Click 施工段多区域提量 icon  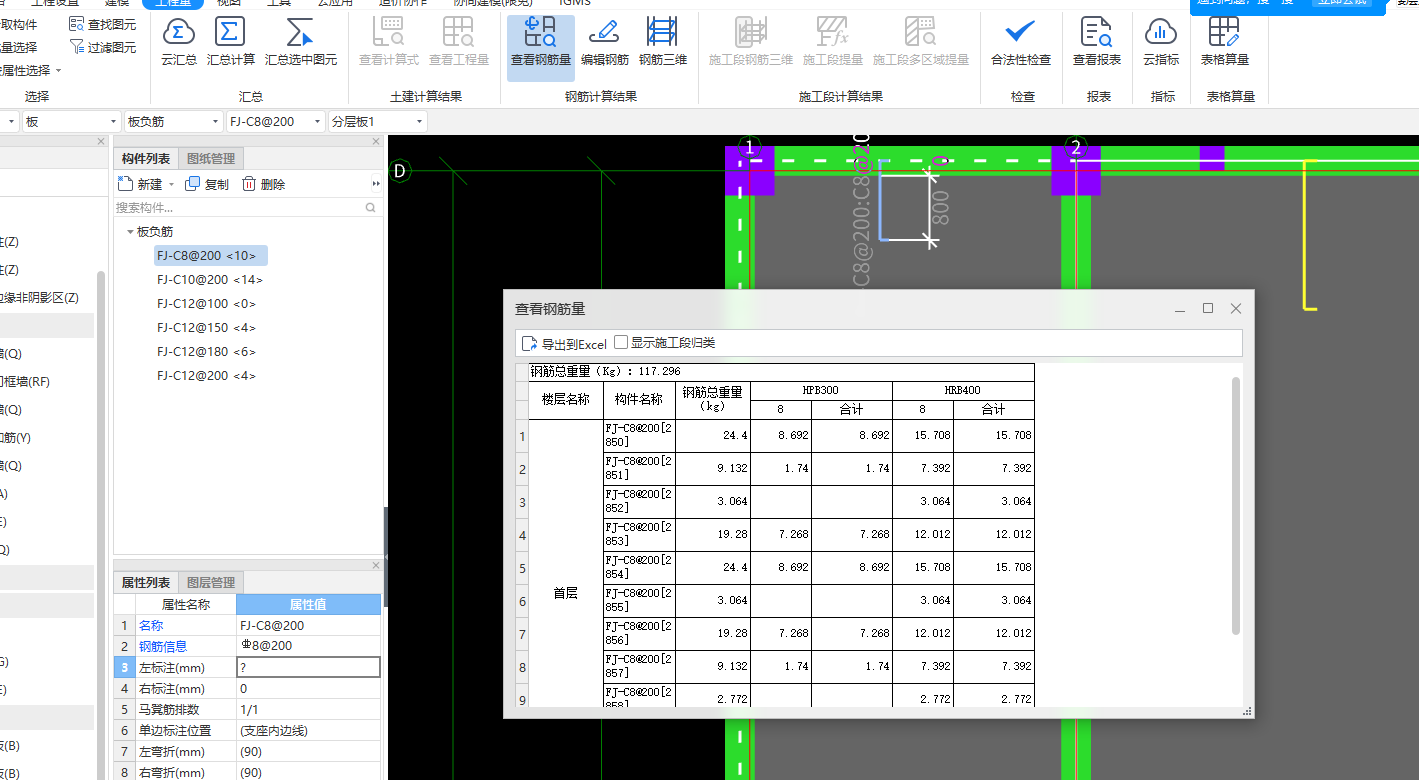tap(921, 33)
